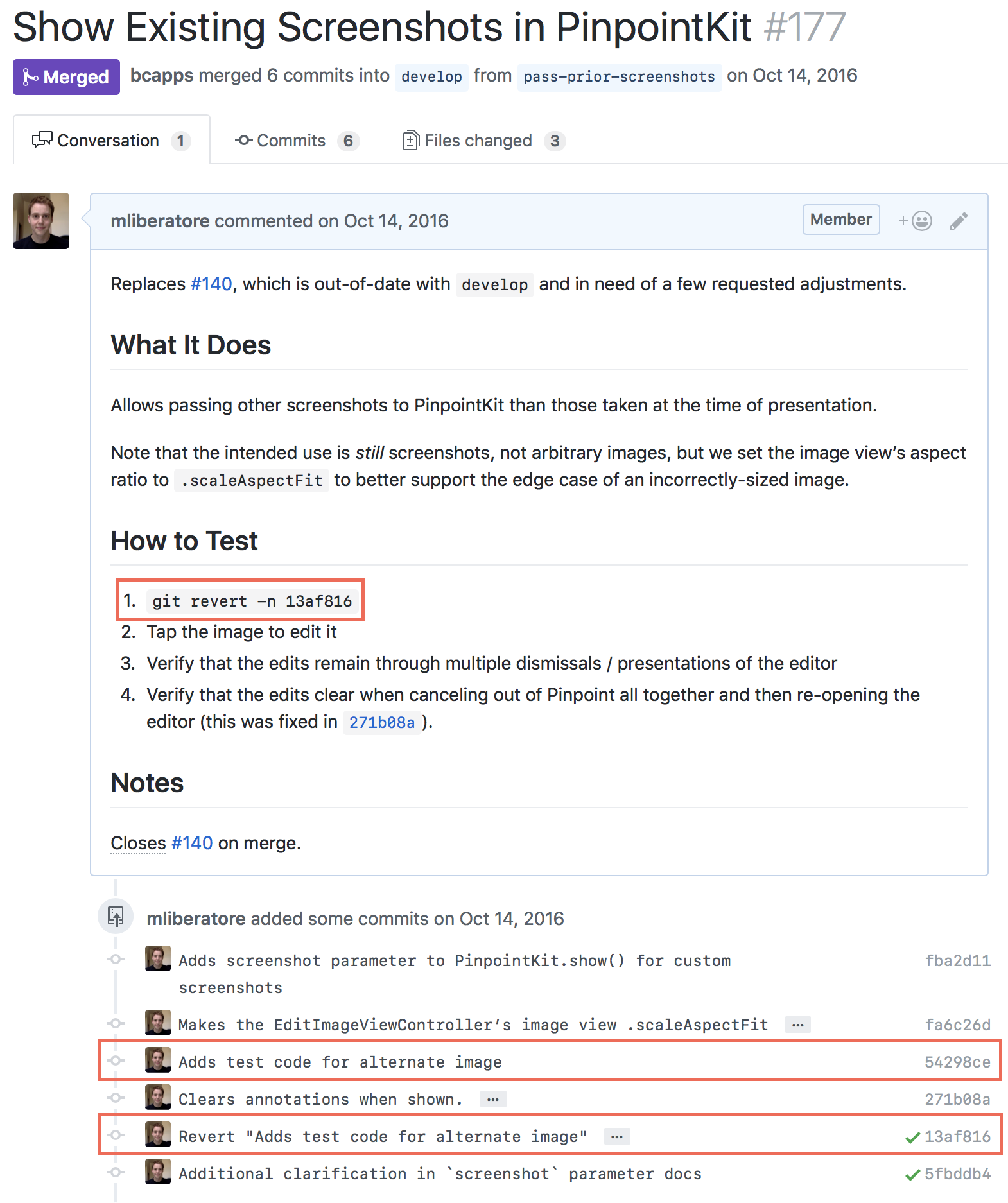1008x1203 pixels.
Task: Open #140 link in 'Replaces' sentence
Action: coord(211,284)
